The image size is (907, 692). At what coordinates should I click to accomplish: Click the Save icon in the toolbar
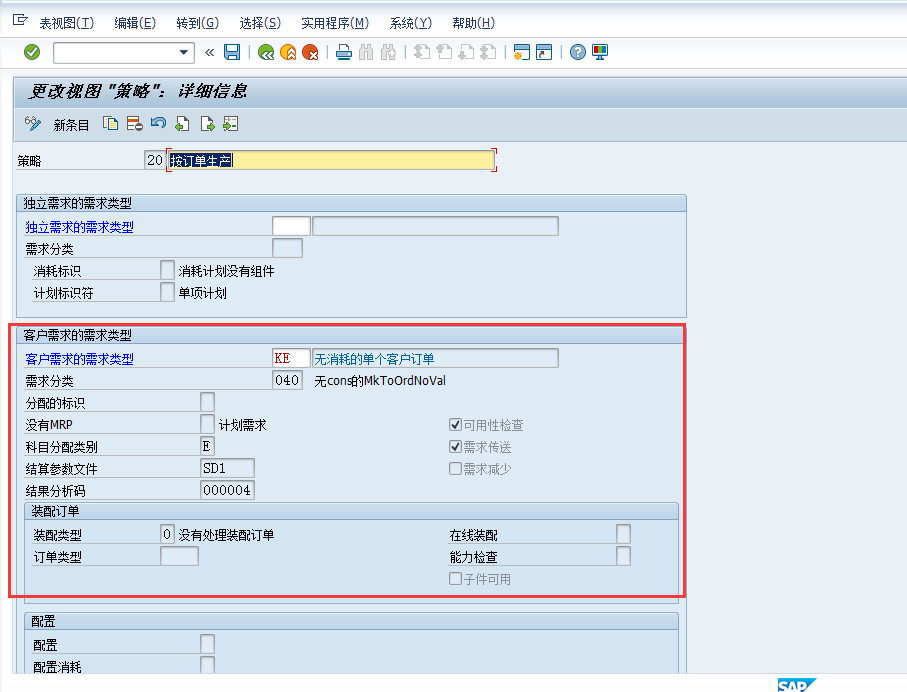click(x=231, y=53)
